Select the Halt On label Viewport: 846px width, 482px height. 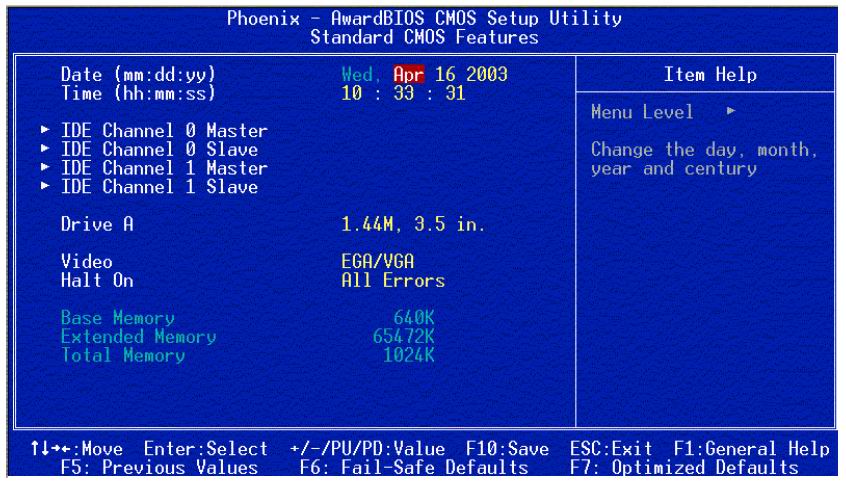[x=97, y=281]
